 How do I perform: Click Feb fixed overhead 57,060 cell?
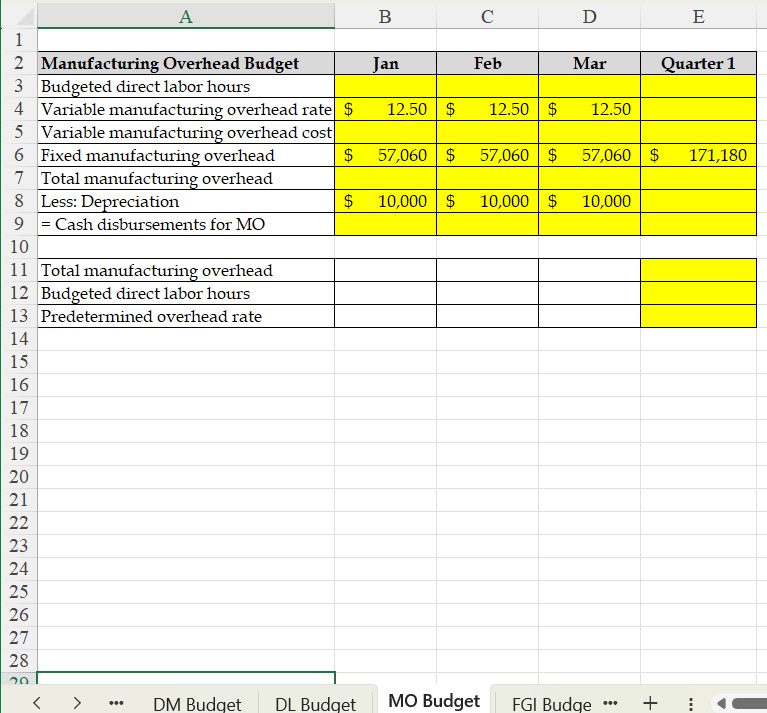coord(487,155)
